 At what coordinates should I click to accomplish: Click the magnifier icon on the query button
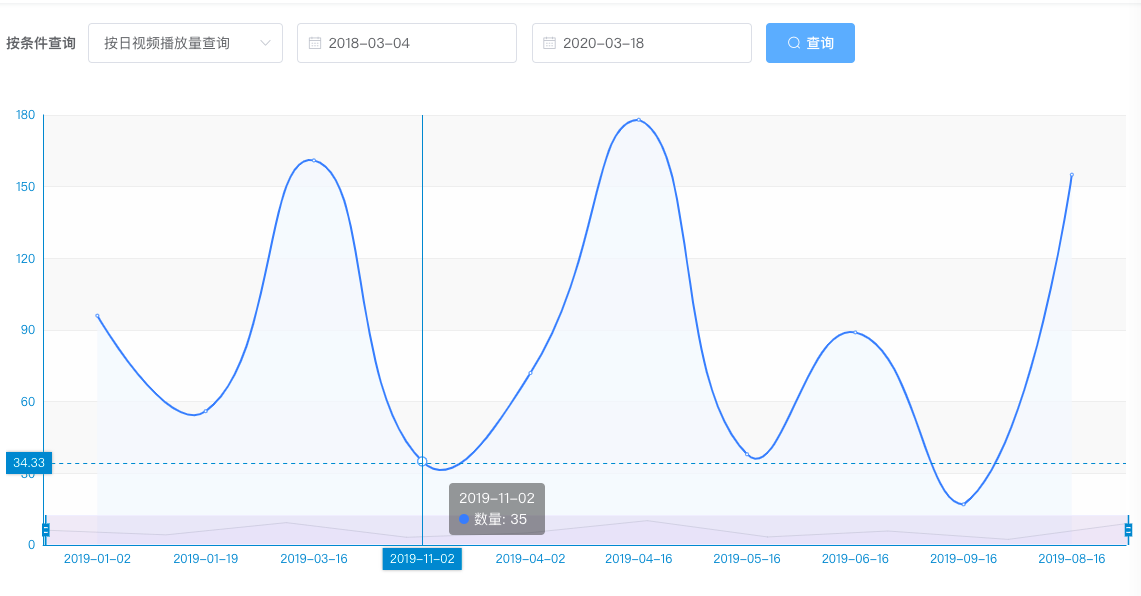794,43
